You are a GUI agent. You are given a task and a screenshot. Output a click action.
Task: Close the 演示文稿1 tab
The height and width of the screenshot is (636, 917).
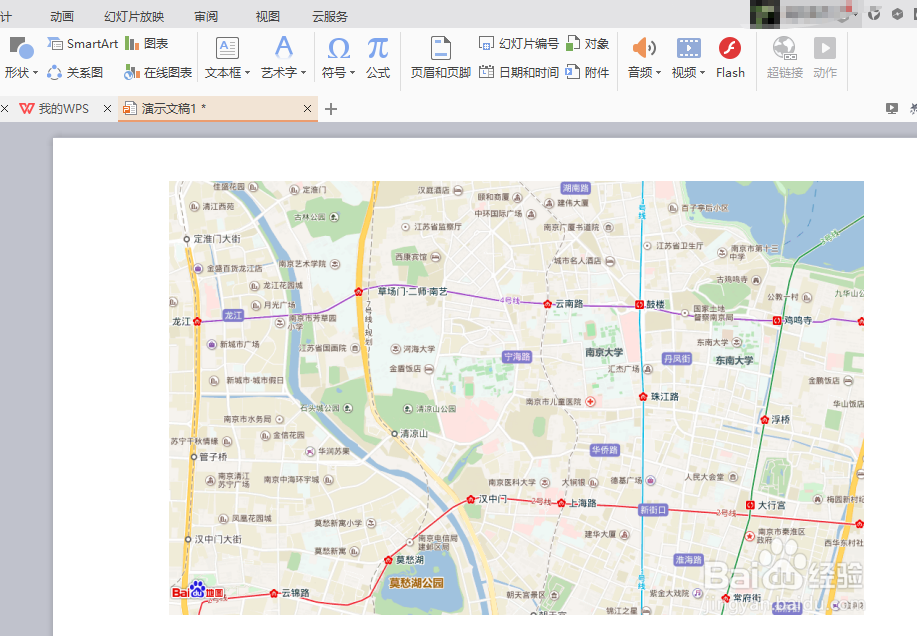pyautogui.click(x=308, y=109)
